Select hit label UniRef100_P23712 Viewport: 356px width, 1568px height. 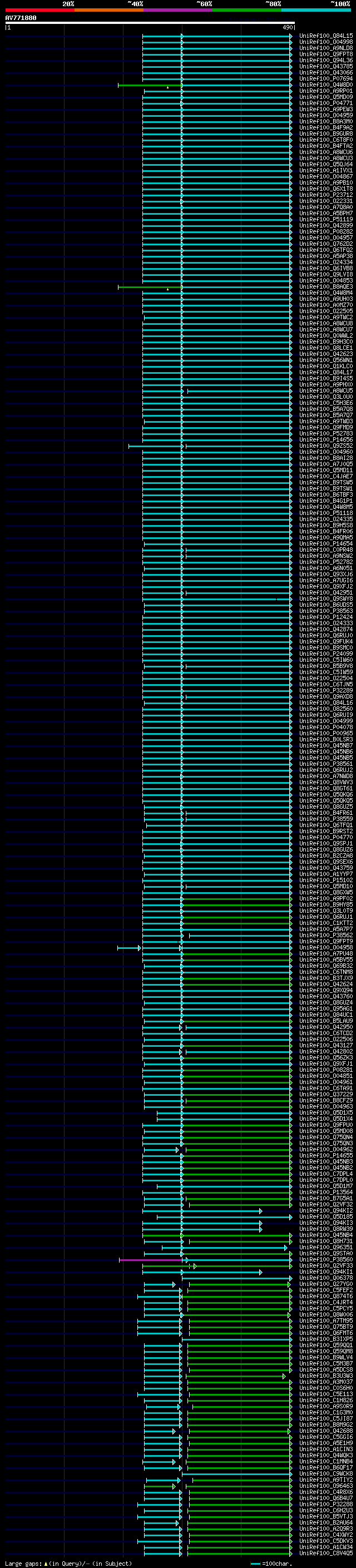pyautogui.click(x=326, y=195)
